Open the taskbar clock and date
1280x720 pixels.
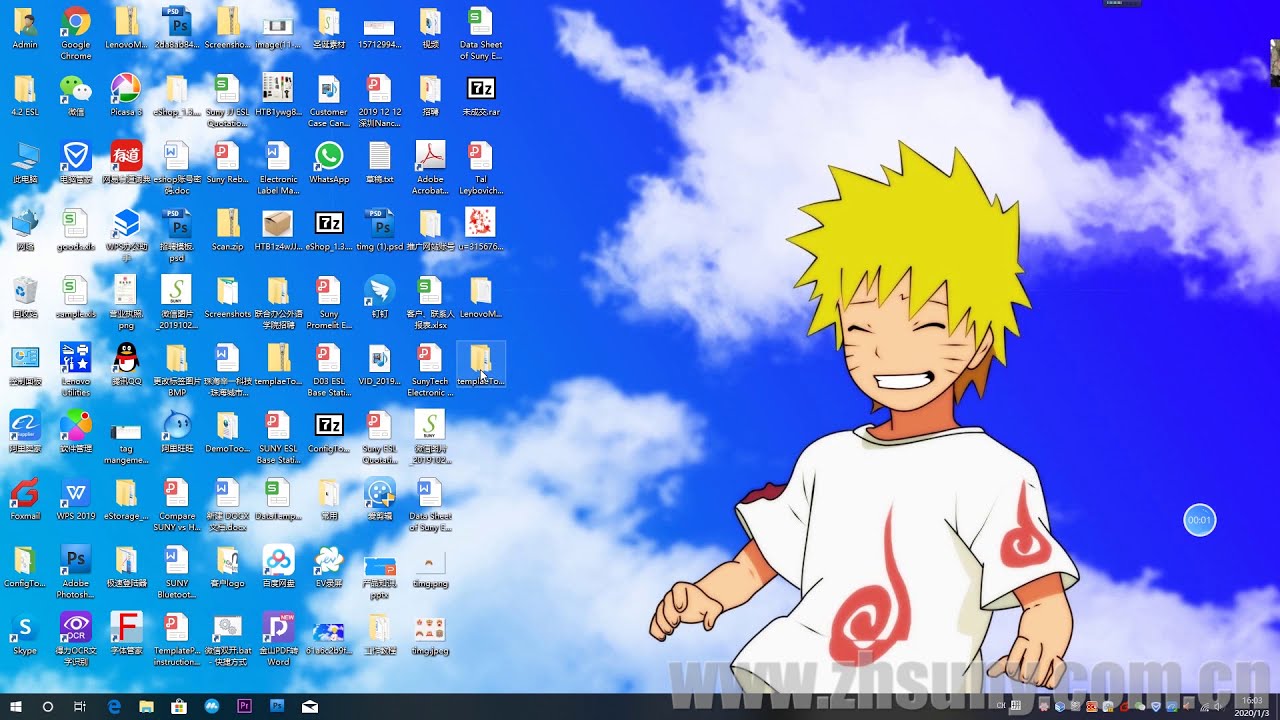pos(1252,706)
